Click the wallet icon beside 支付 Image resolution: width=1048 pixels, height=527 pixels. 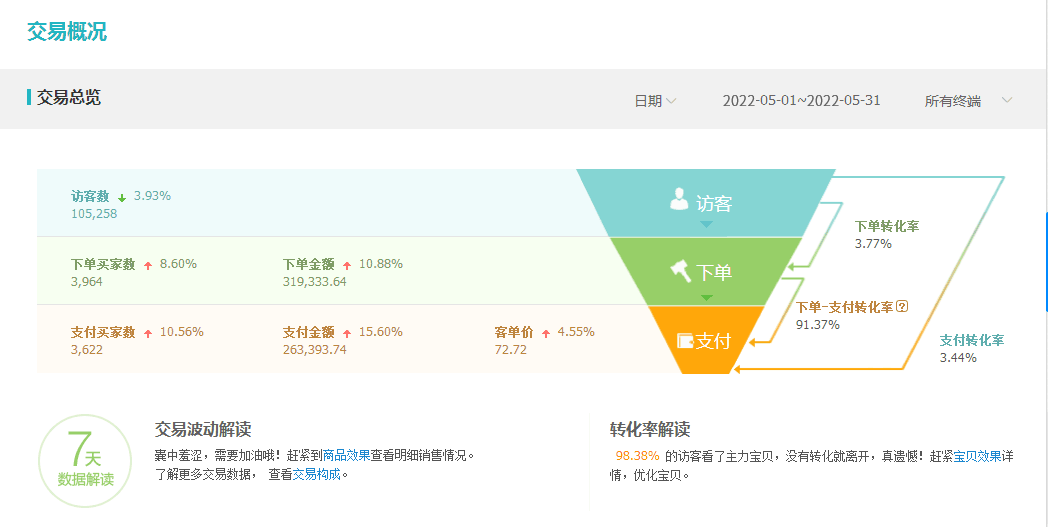point(686,340)
